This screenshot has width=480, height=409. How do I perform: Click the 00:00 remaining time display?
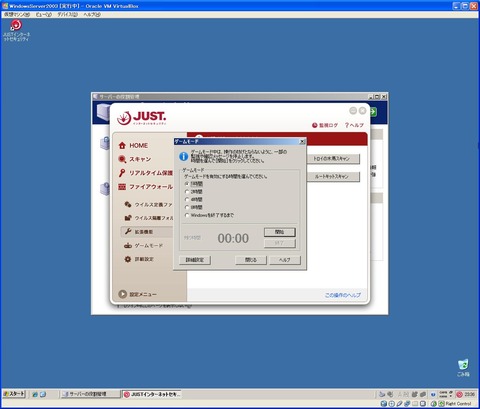(233, 238)
